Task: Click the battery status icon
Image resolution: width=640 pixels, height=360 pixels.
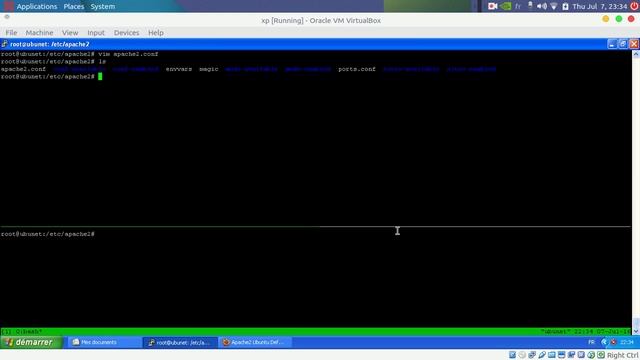Action: 565,6
